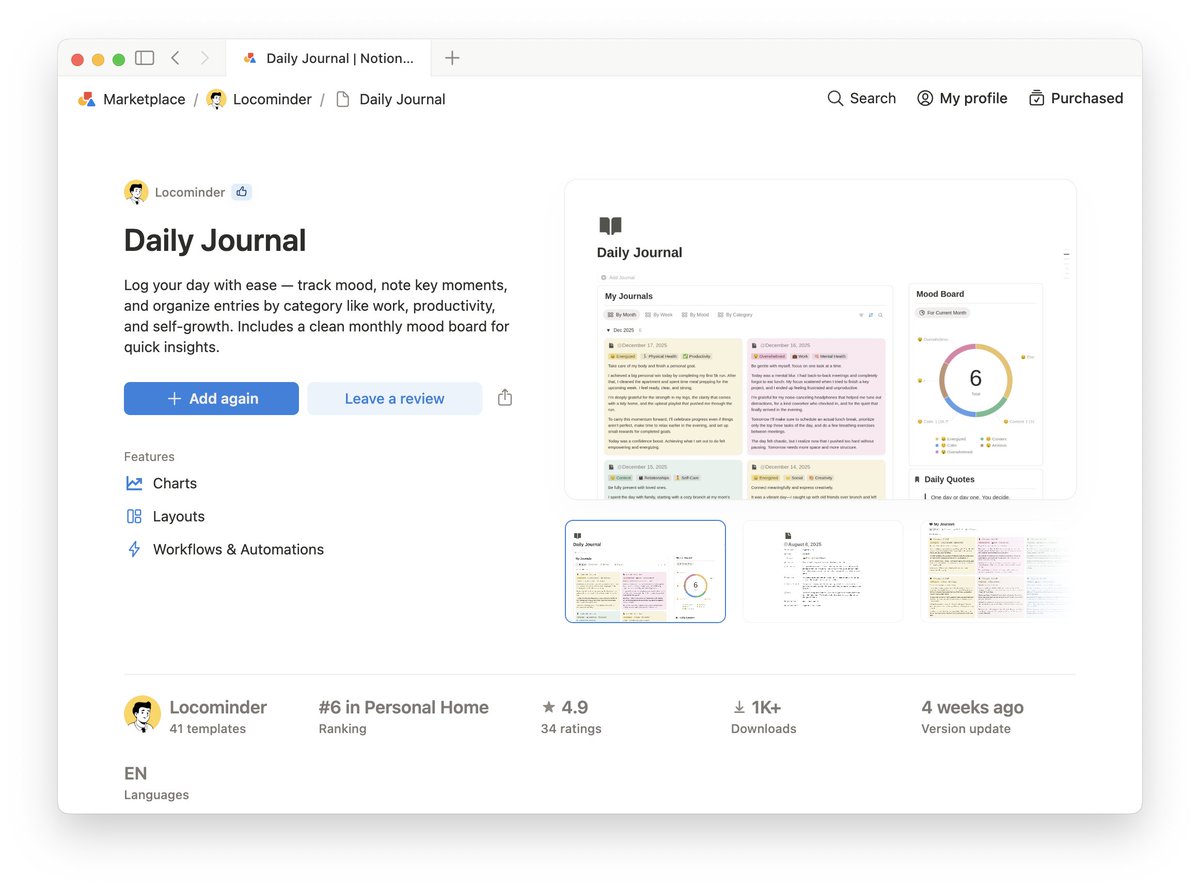The height and width of the screenshot is (890, 1200).
Task: Select the third preview thumbnail
Action: pyautogui.click(x=998, y=570)
